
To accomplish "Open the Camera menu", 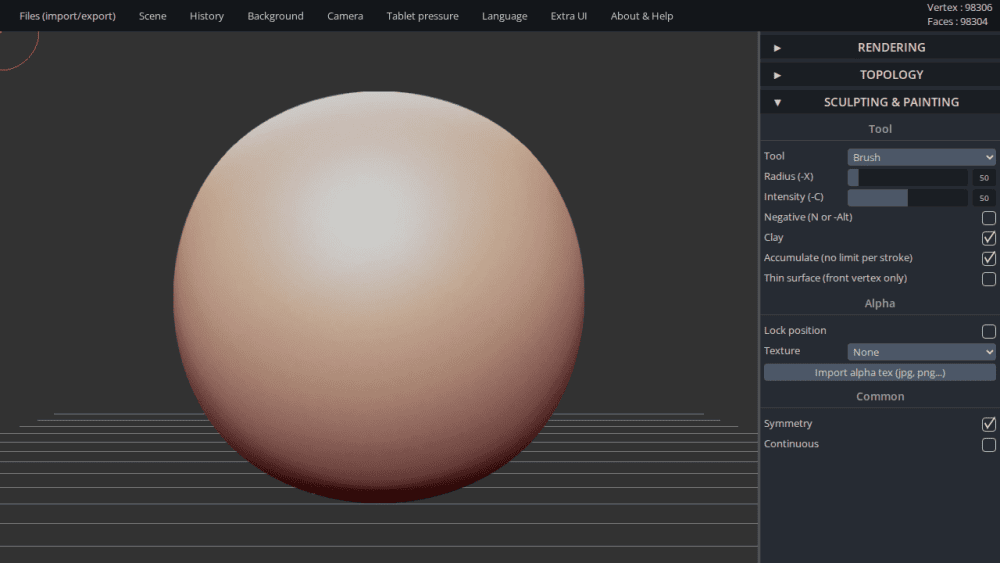I will pyautogui.click(x=345, y=16).
